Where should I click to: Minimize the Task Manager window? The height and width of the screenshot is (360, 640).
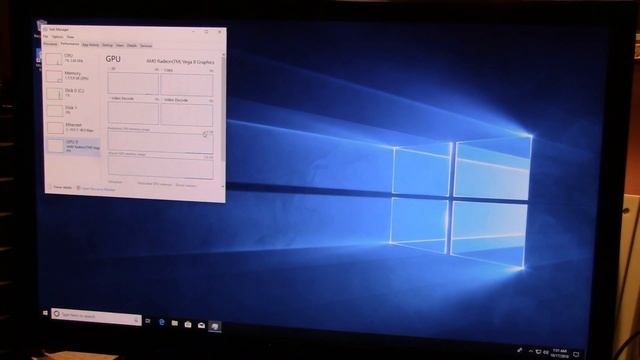[x=193, y=31]
